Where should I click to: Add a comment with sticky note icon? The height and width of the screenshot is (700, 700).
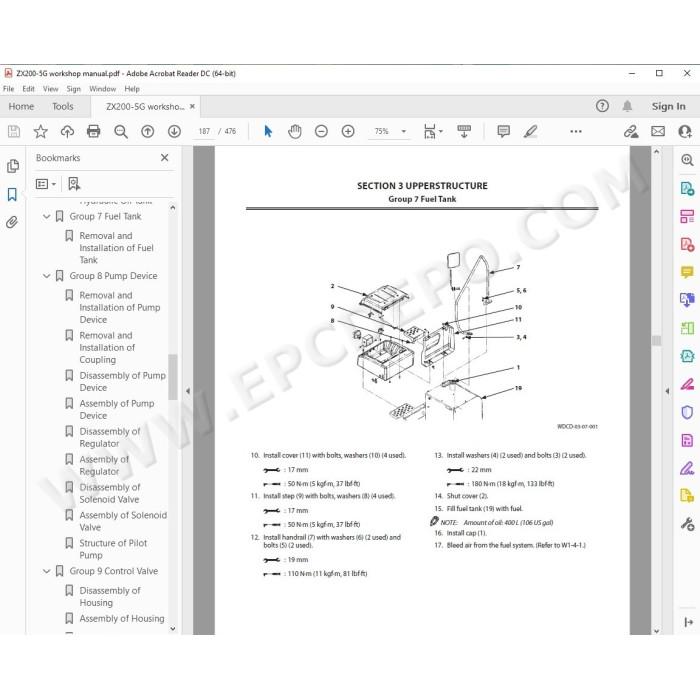504,131
